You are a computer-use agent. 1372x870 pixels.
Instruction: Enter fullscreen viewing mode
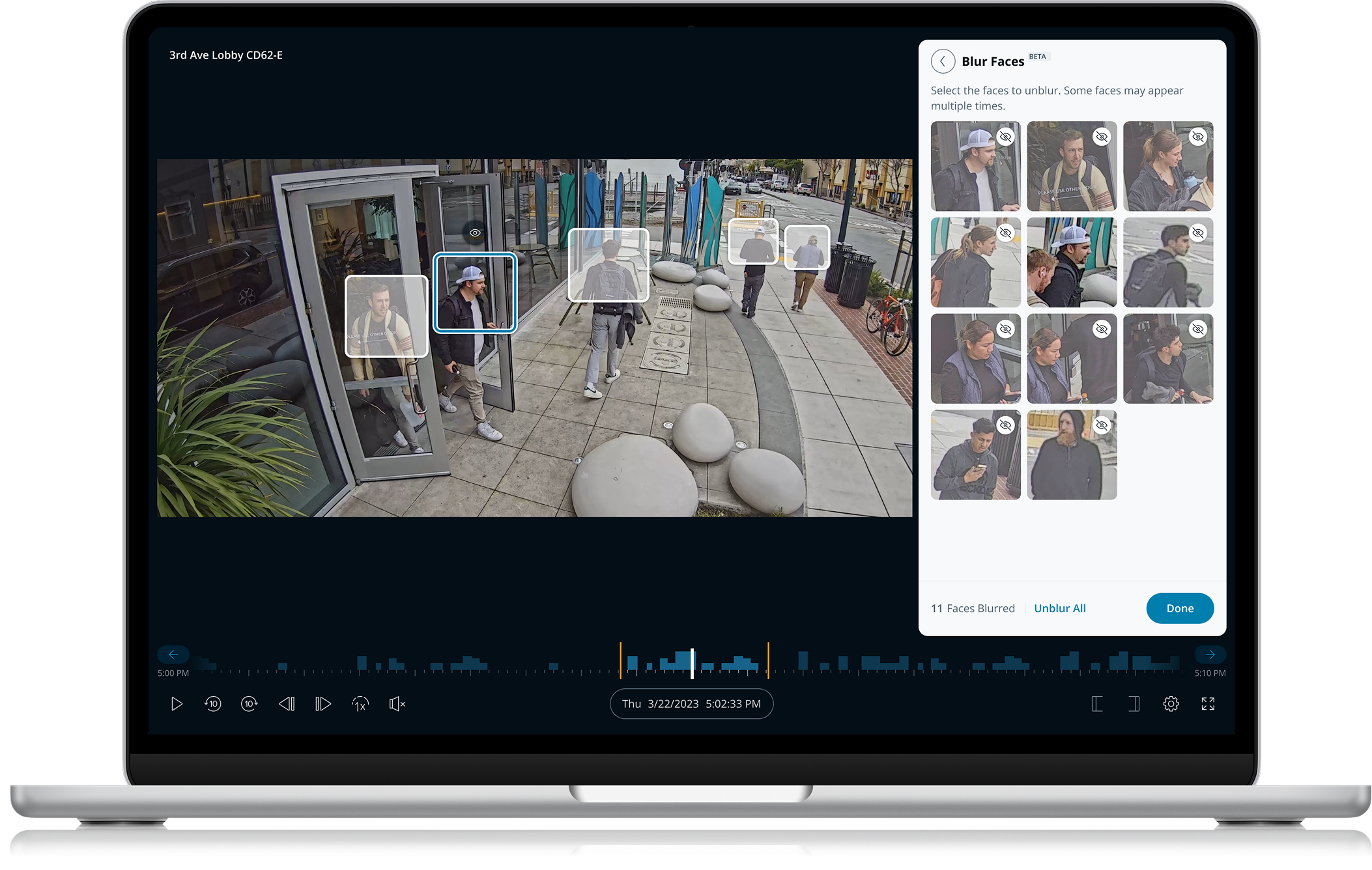coord(1208,704)
